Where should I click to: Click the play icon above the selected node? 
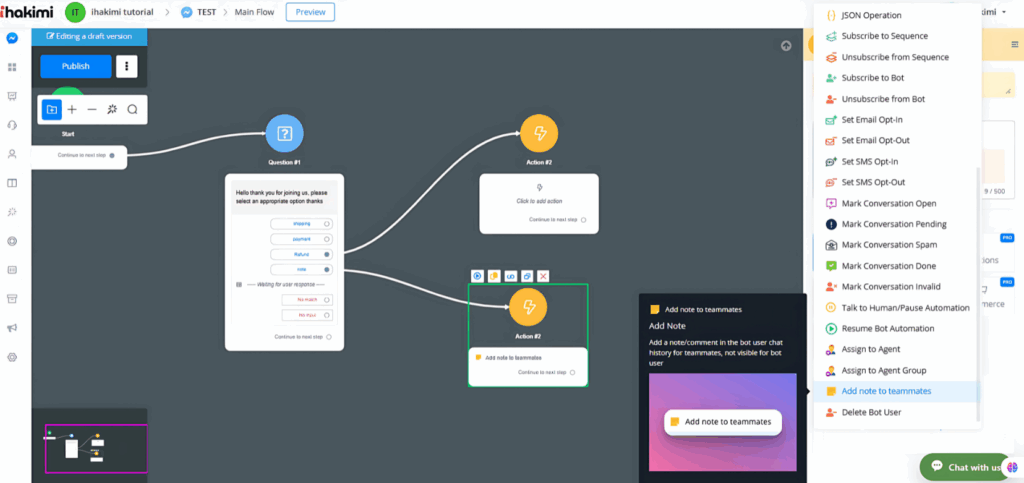[x=478, y=276]
